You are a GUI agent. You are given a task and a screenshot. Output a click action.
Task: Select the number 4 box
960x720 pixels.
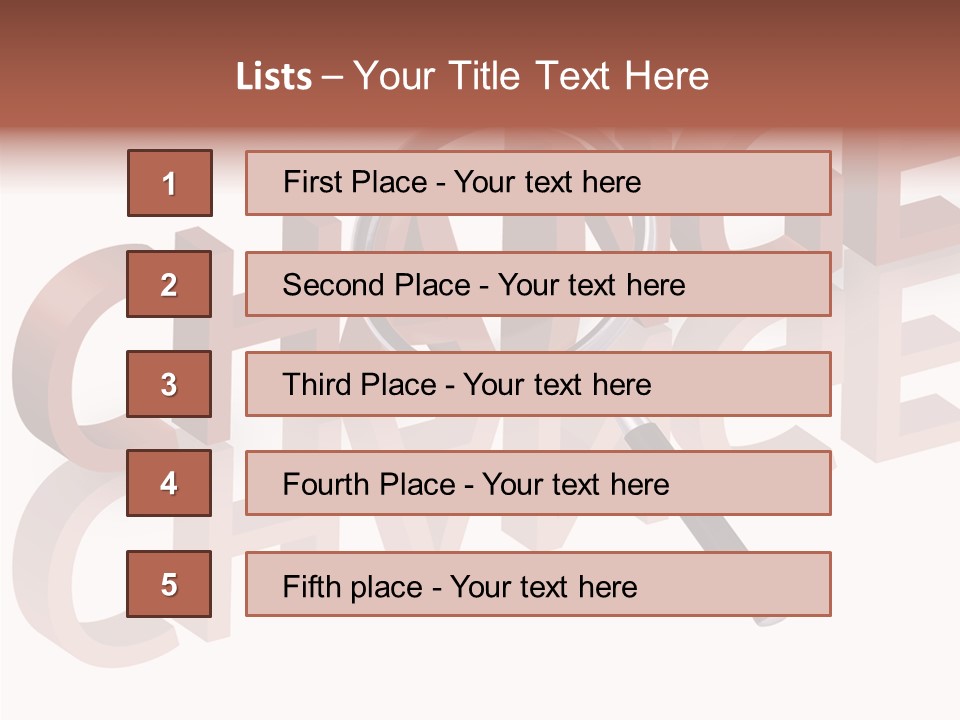pos(169,483)
